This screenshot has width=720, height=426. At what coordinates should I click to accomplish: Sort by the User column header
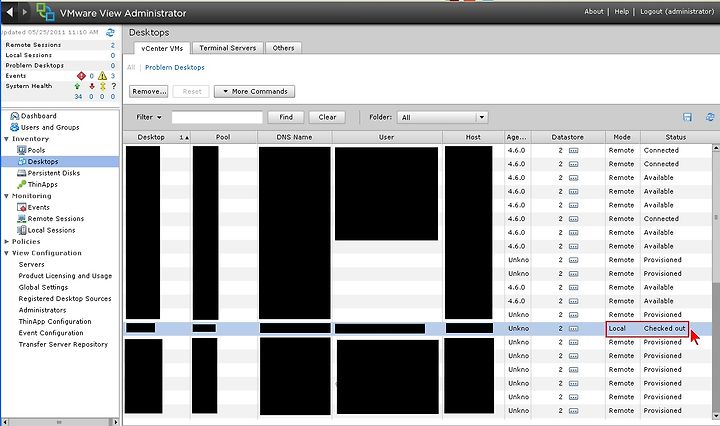click(387, 137)
